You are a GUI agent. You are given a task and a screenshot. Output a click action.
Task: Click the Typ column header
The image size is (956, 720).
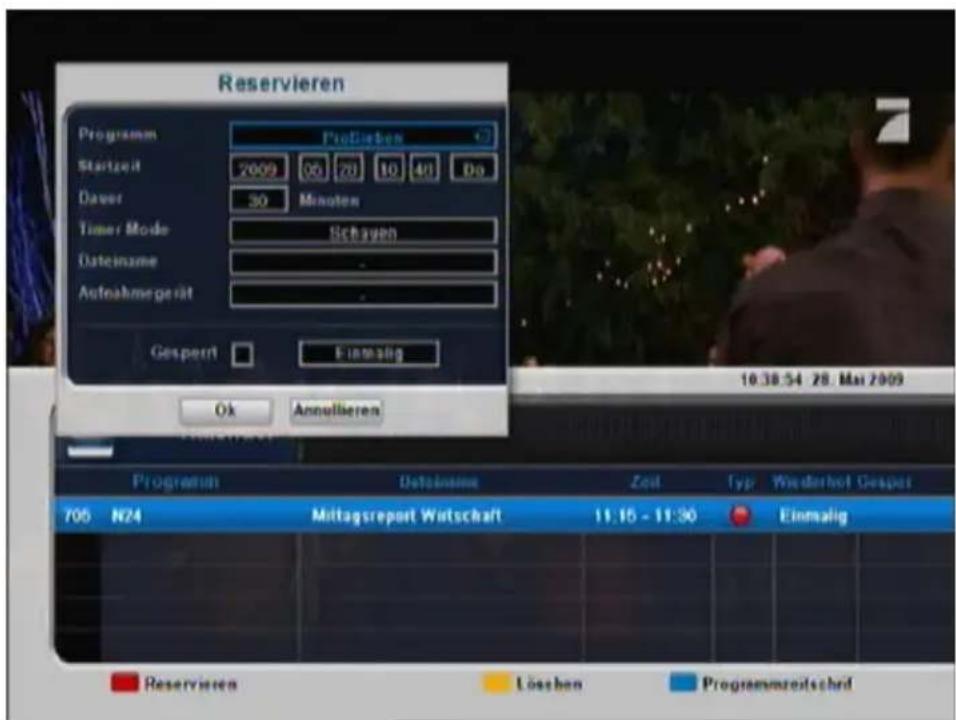pyautogui.click(x=741, y=482)
